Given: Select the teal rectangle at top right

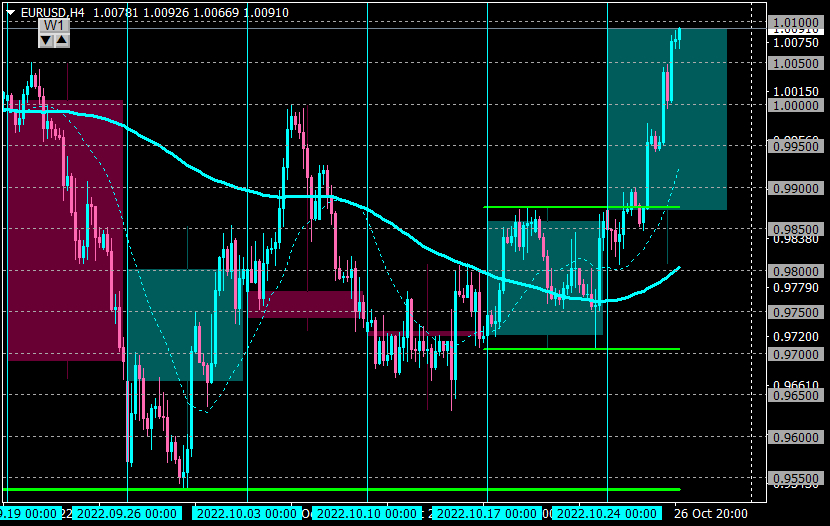Looking at the screenshot, I should [x=667, y=119].
